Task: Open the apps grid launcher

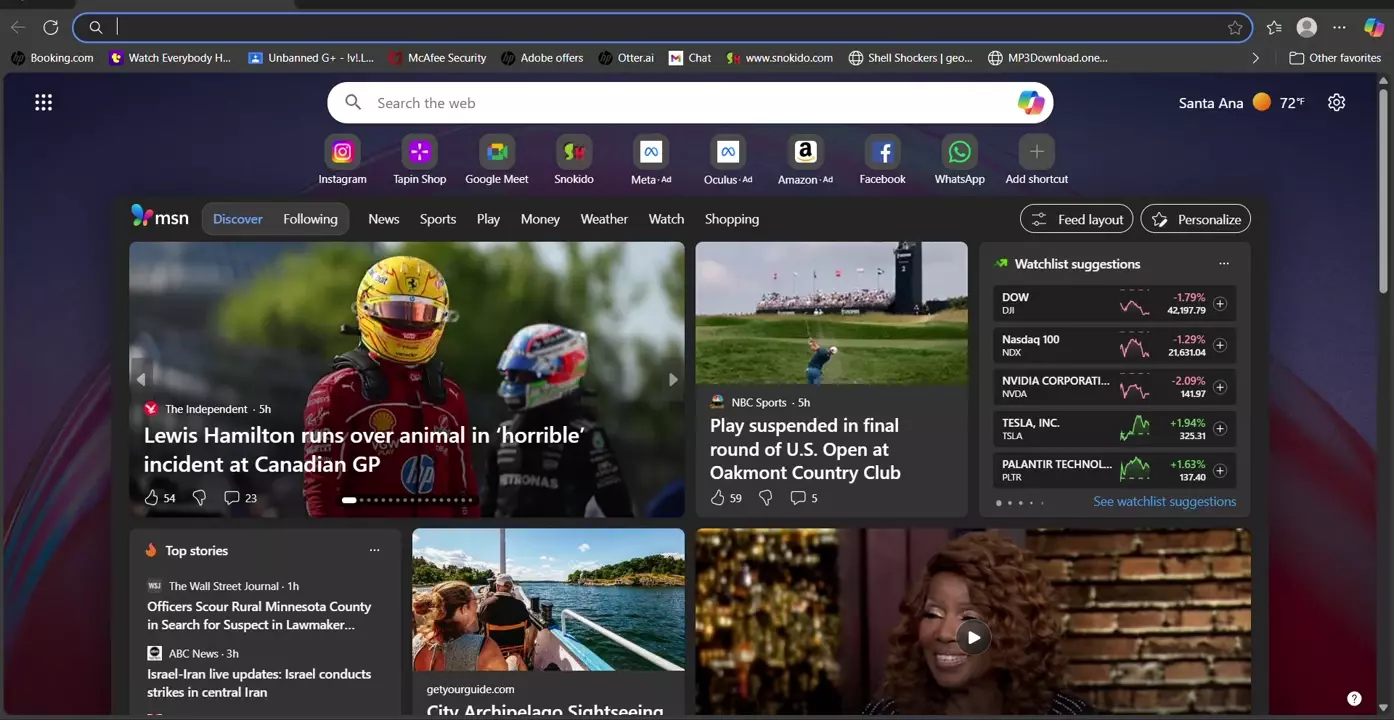Action: 43,102
